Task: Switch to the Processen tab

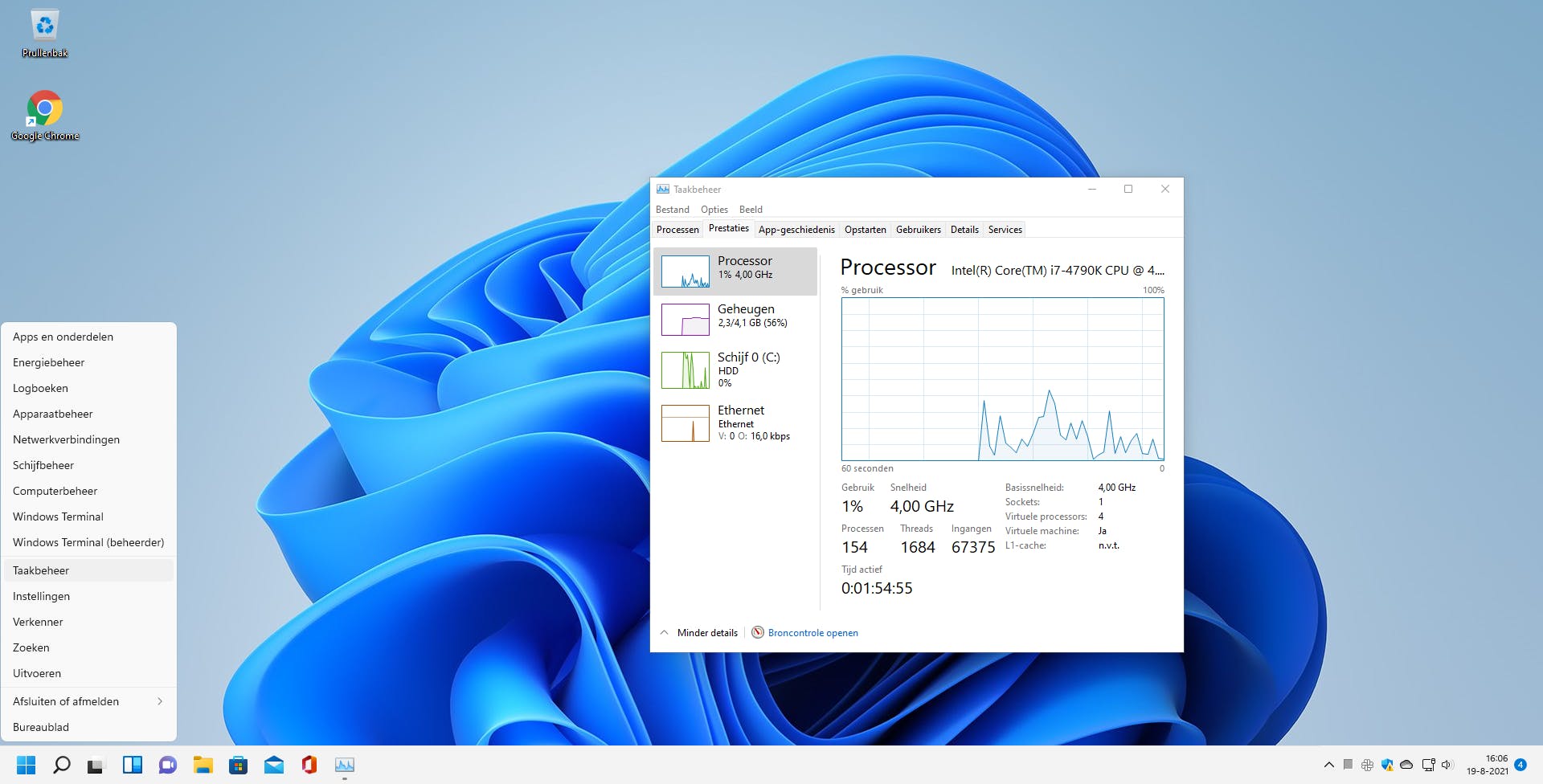Action: (677, 230)
